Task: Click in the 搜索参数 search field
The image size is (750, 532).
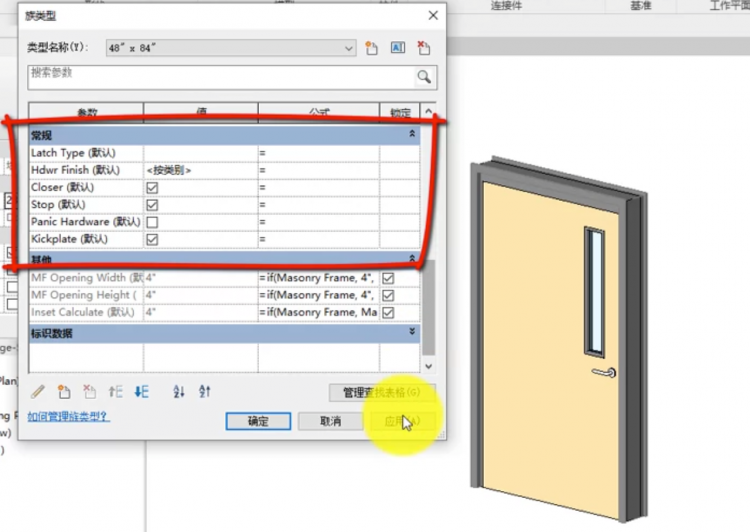Action: tap(220, 76)
